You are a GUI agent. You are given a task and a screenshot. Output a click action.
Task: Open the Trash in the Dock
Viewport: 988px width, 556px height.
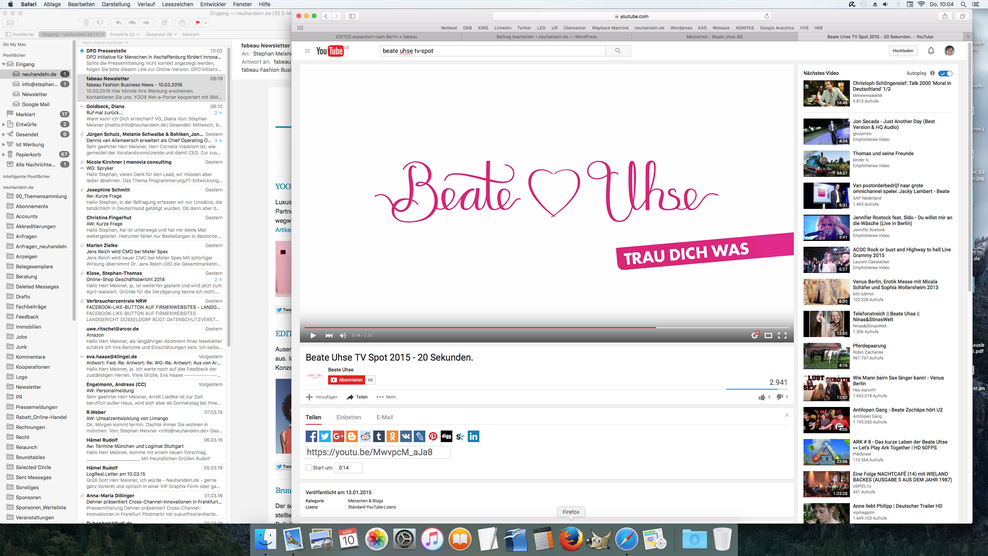(722, 540)
